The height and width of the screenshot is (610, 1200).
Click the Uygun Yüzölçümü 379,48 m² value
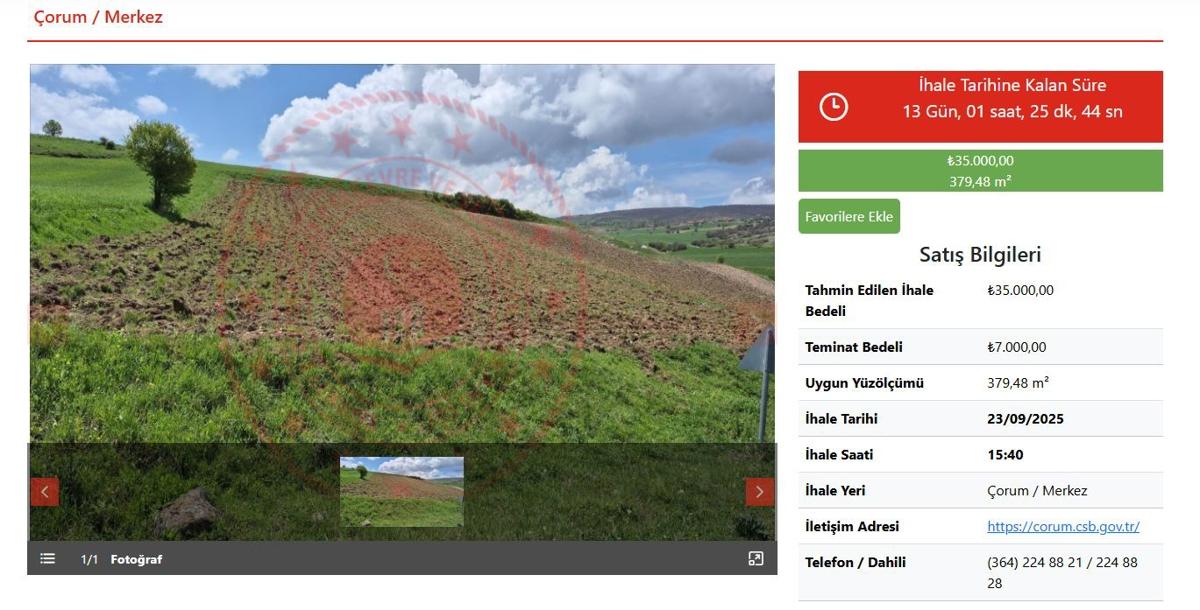click(1018, 383)
